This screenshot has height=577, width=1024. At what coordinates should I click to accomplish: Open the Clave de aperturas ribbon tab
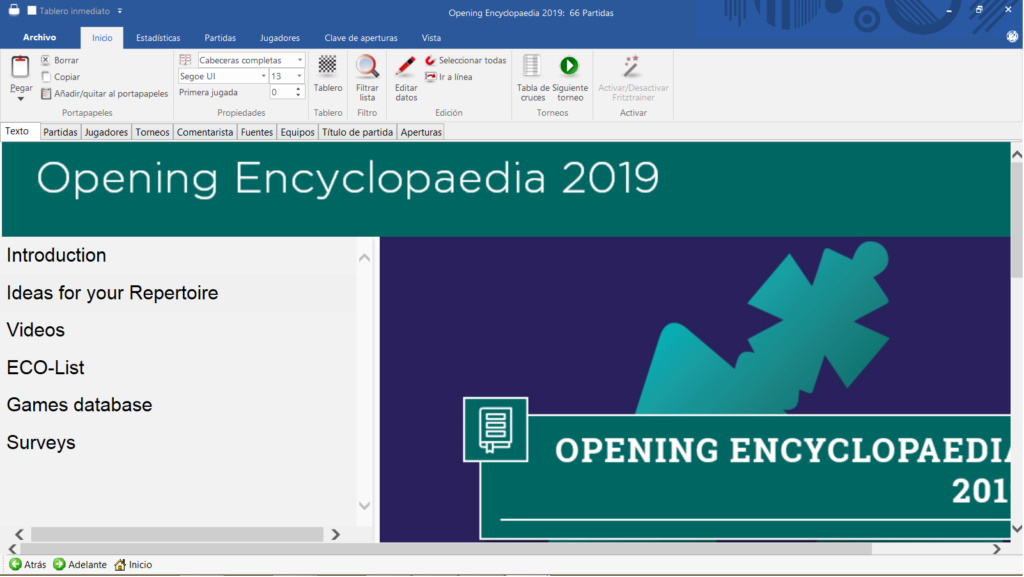point(361,38)
